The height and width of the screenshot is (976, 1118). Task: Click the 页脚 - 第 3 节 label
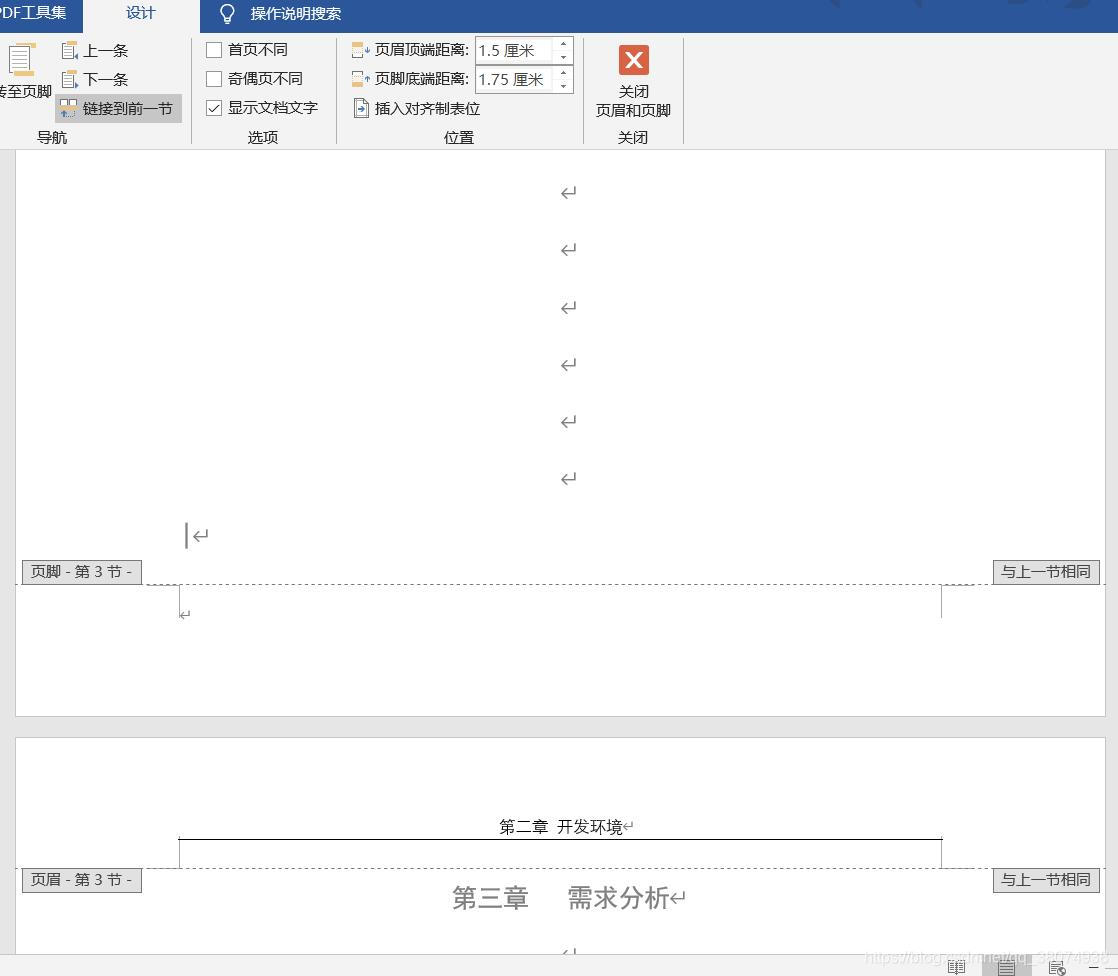82,572
